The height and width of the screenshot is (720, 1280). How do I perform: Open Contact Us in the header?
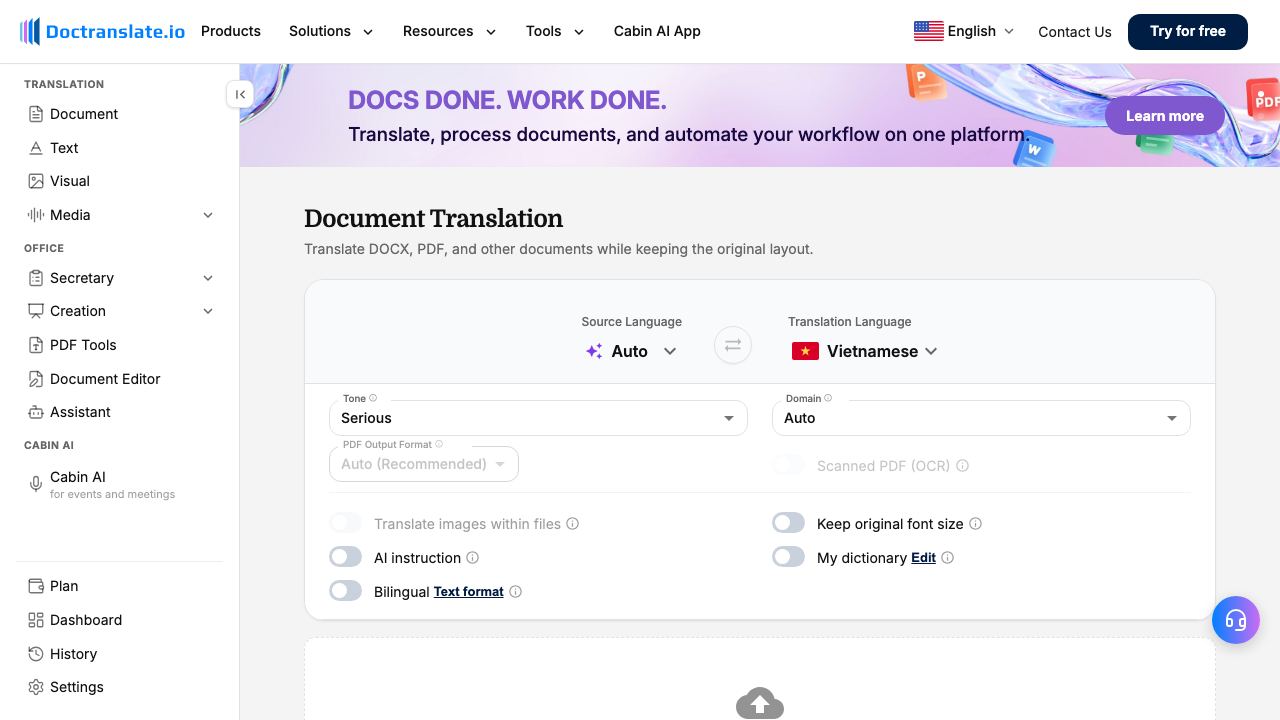click(1075, 32)
